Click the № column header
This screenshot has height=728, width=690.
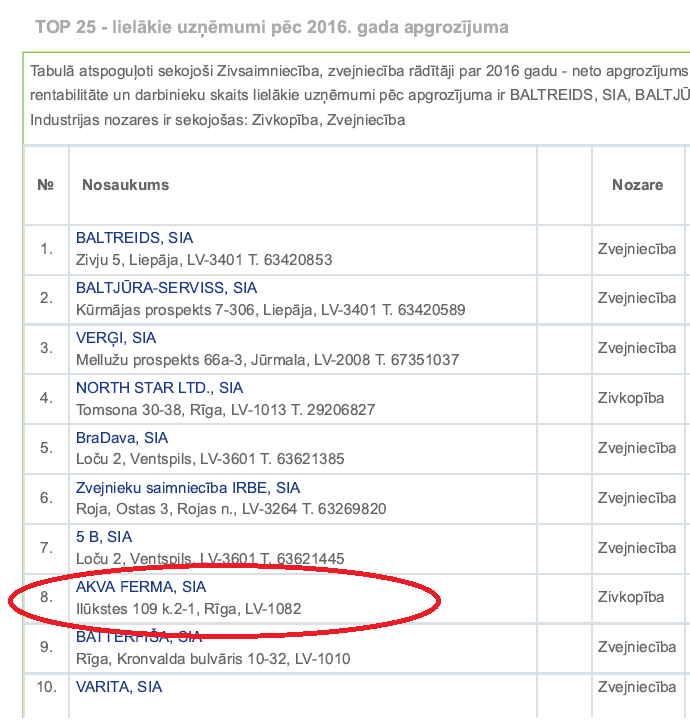(x=46, y=185)
